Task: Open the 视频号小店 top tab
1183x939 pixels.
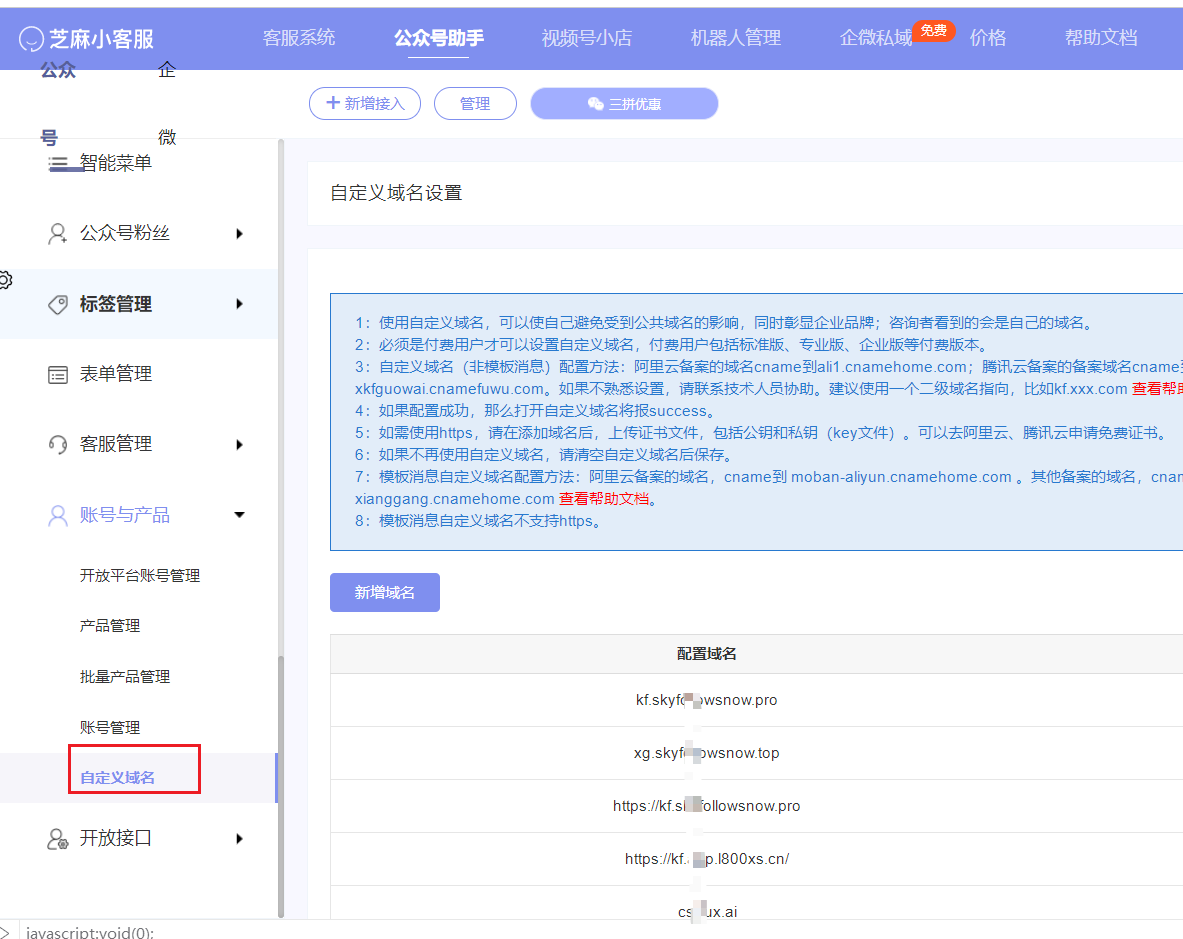Action: click(586, 38)
